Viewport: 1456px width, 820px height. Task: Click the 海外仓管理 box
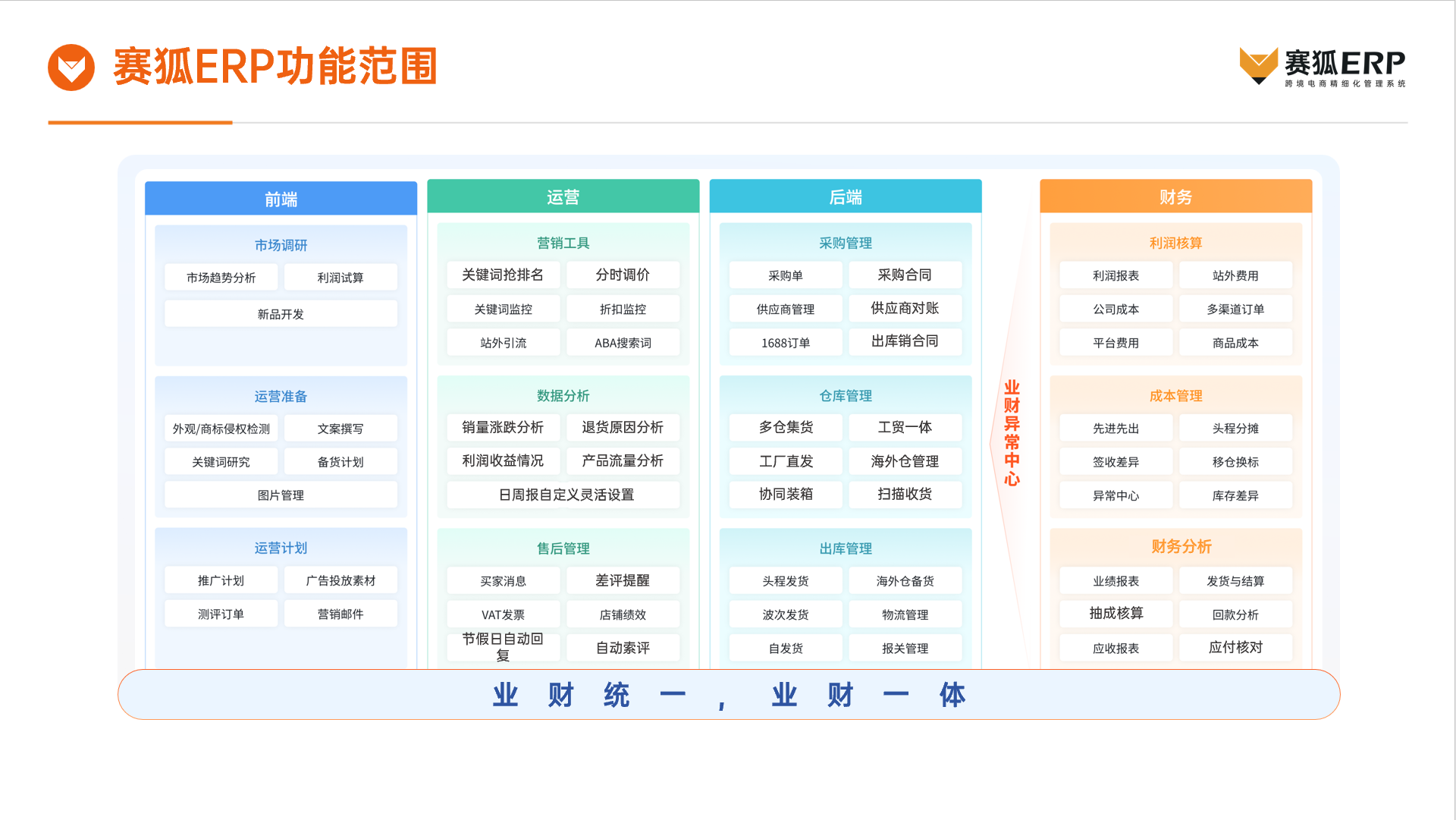pos(905,461)
